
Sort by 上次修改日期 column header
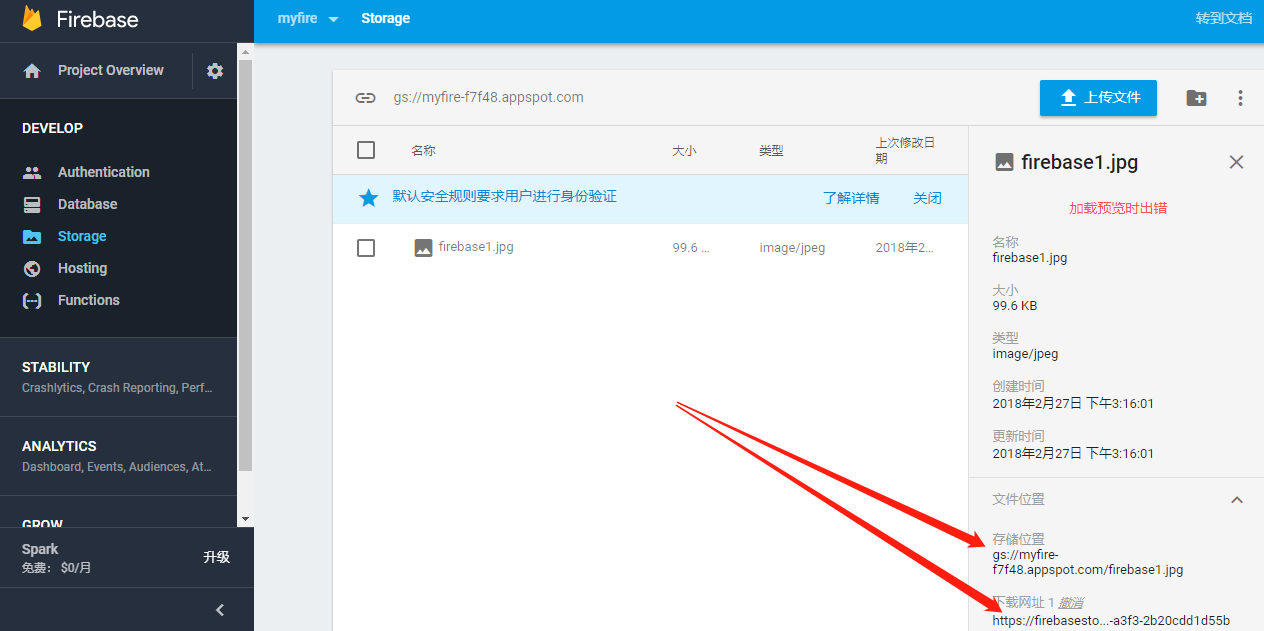point(905,151)
